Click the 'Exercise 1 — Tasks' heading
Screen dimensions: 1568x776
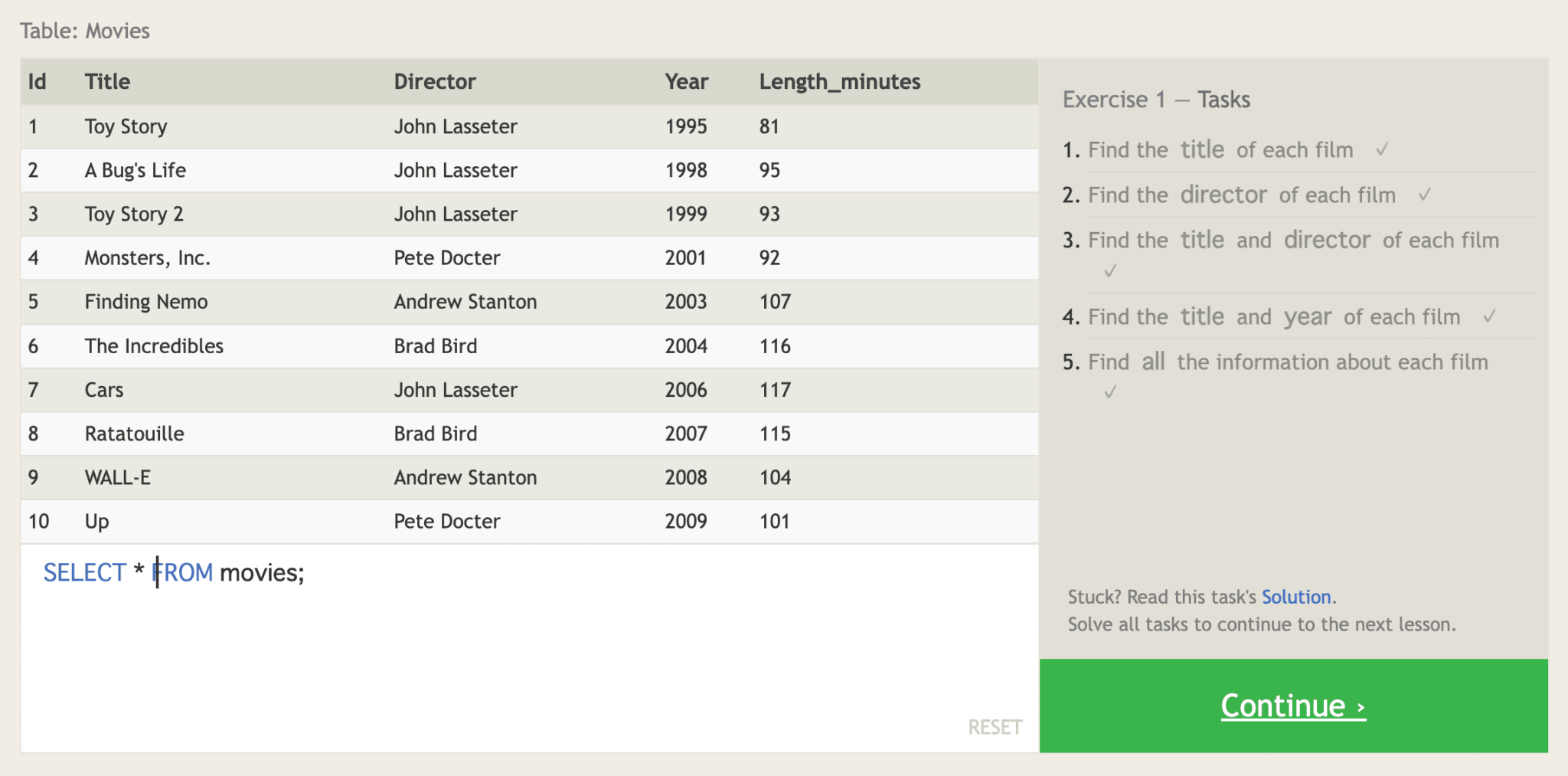coord(1155,100)
